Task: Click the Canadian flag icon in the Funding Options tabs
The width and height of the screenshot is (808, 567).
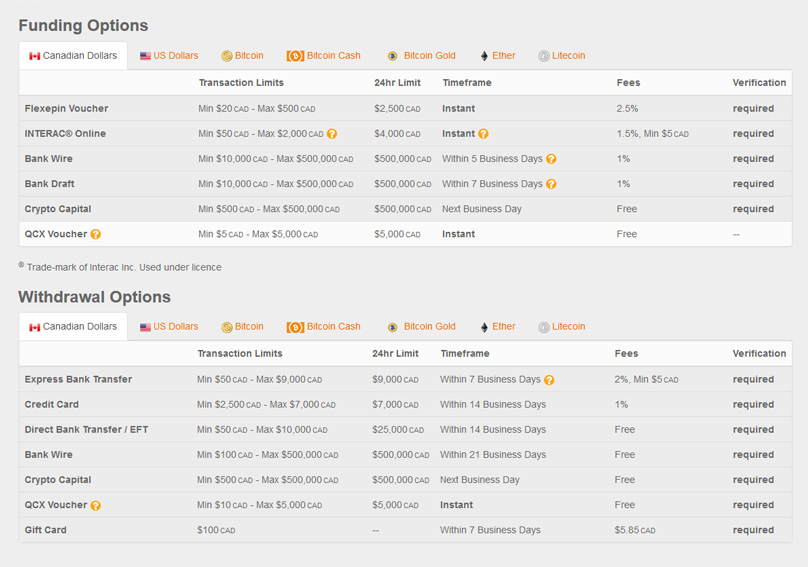Action: click(x=35, y=56)
